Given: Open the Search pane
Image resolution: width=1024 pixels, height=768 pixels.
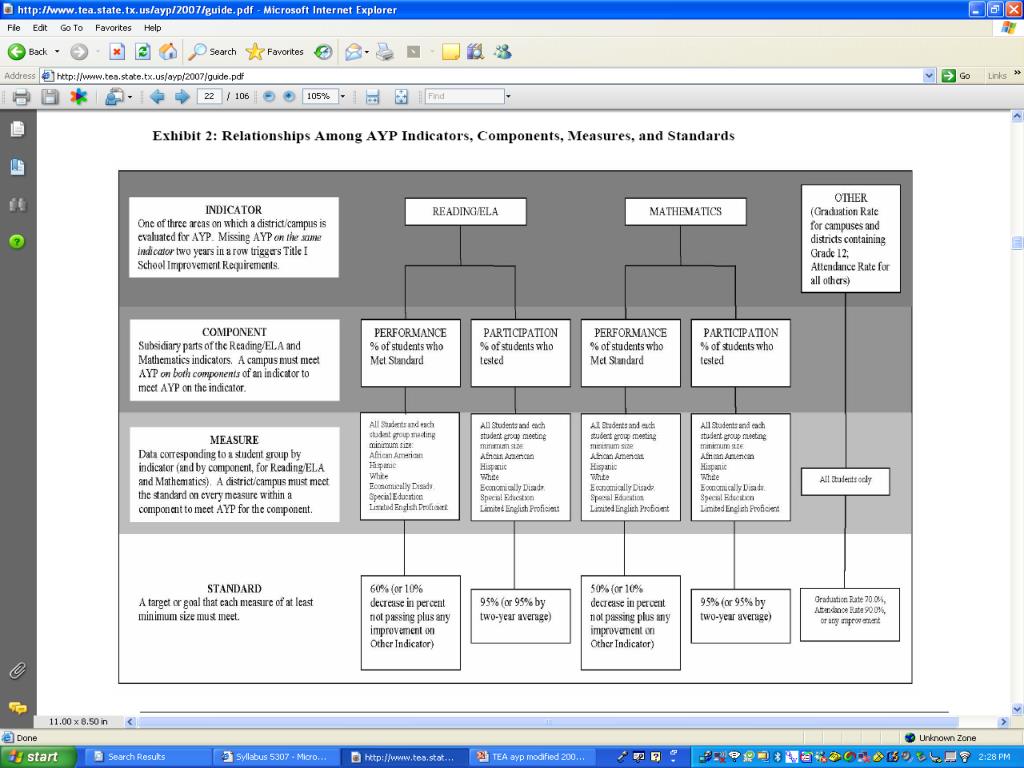Looking at the screenshot, I should 212,52.
